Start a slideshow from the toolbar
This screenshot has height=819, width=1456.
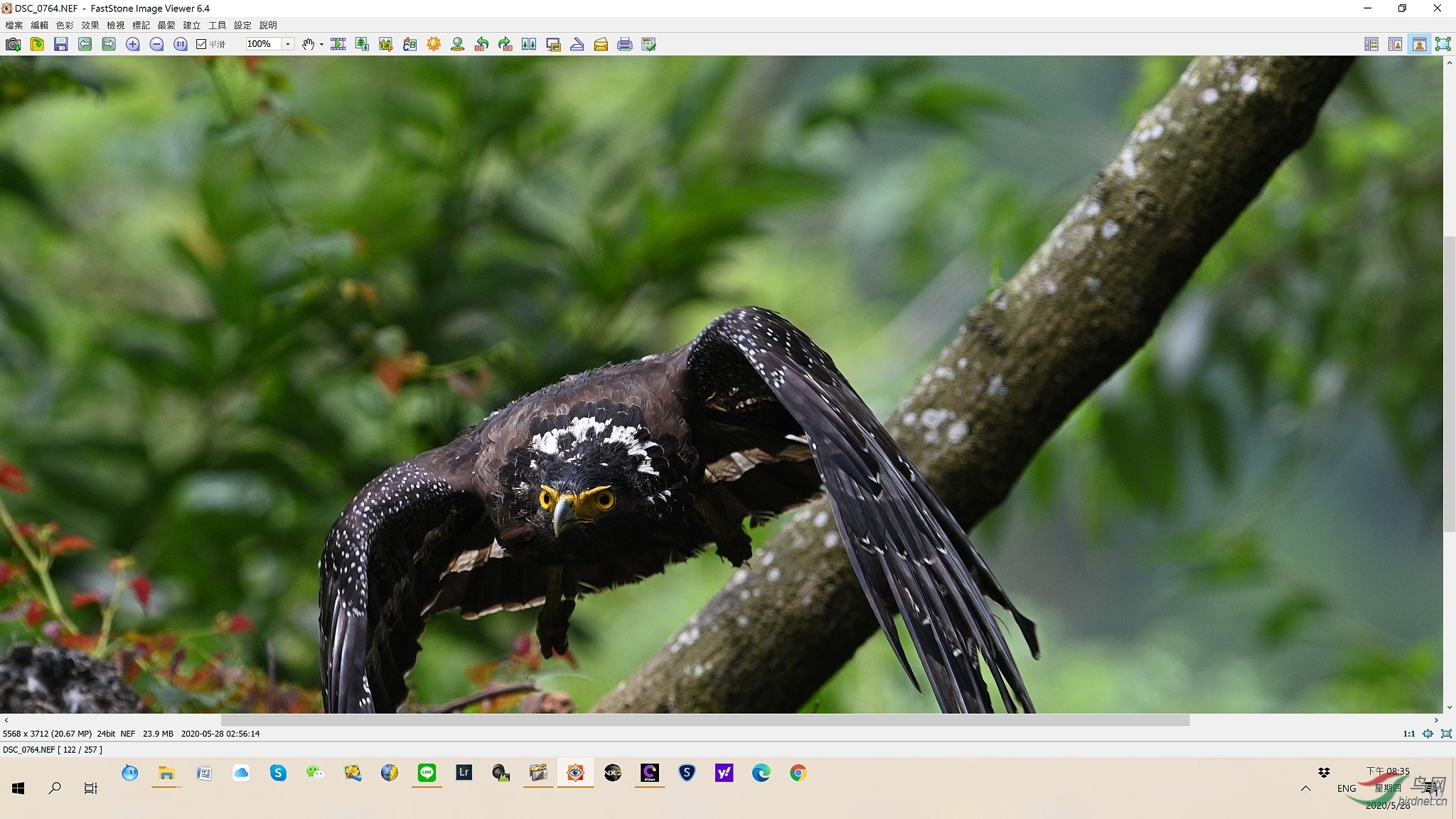click(338, 44)
